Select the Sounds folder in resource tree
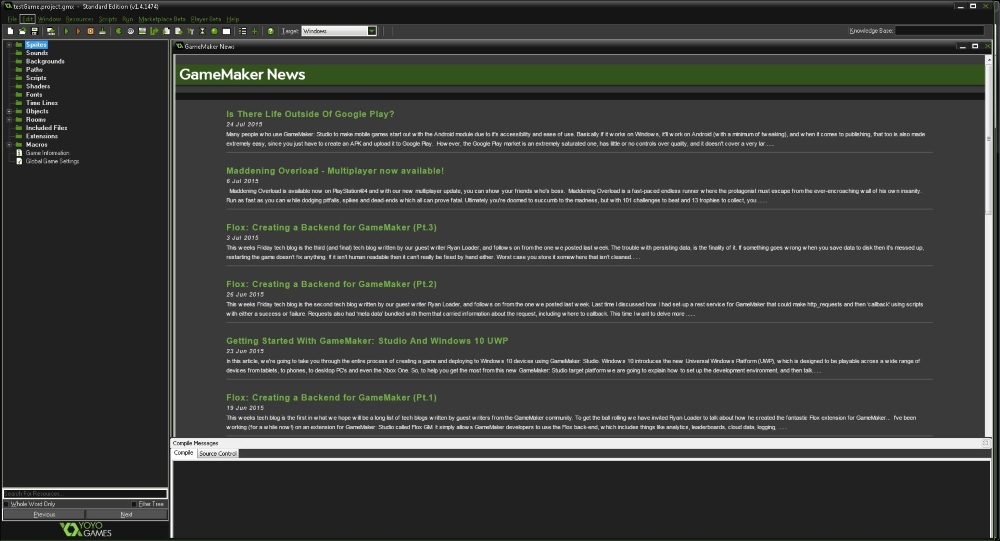The image size is (1000, 541). 36,53
